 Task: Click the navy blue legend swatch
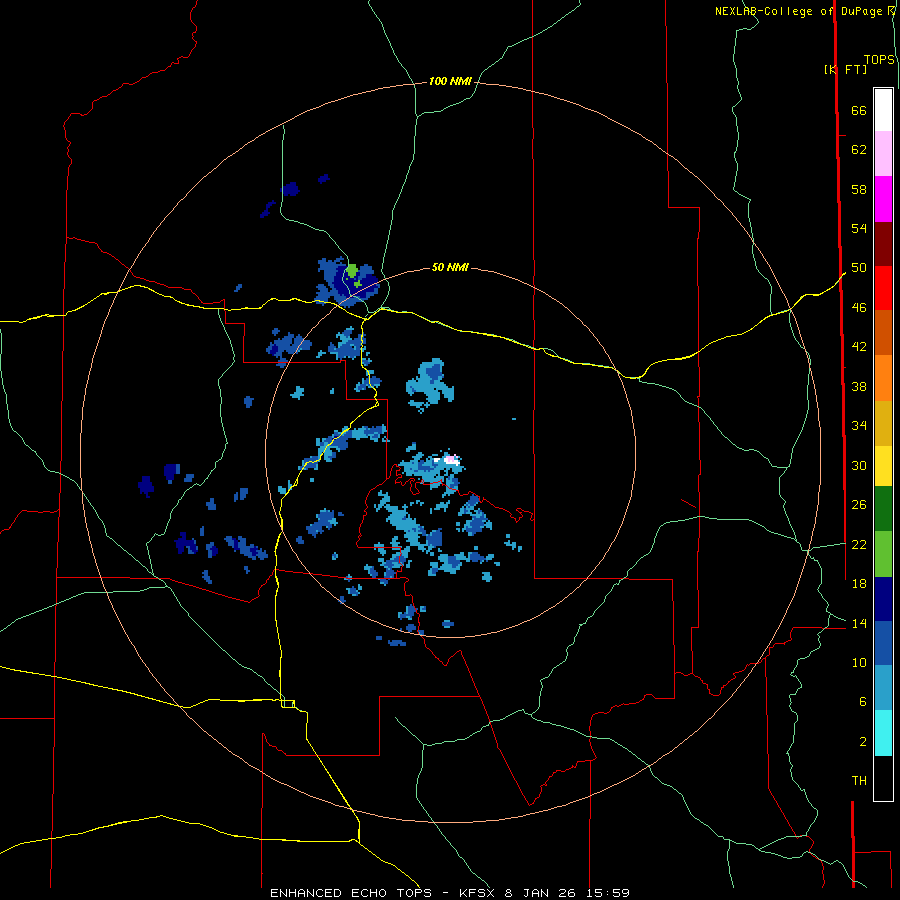pos(883,599)
